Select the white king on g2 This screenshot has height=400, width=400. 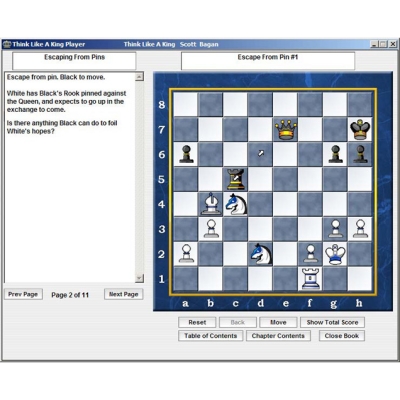tap(335, 254)
